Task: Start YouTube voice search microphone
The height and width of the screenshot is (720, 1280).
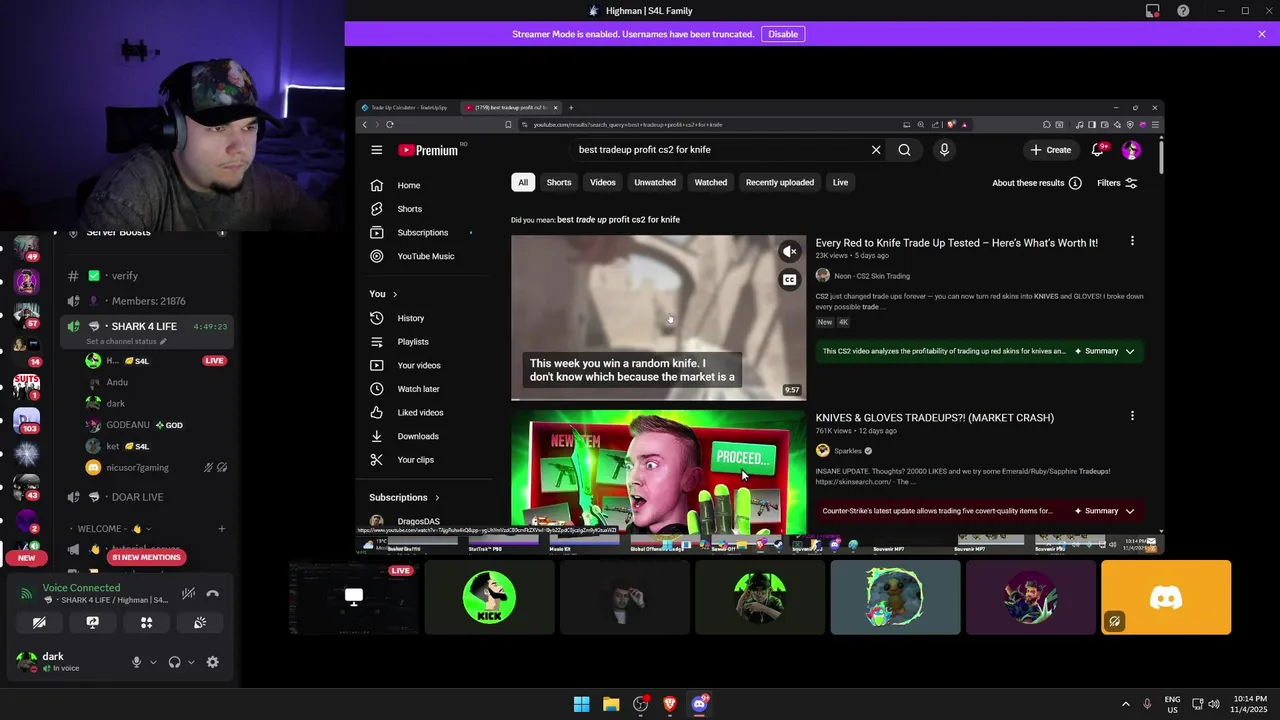Action: pyautogui.click(x=944, y=150)
